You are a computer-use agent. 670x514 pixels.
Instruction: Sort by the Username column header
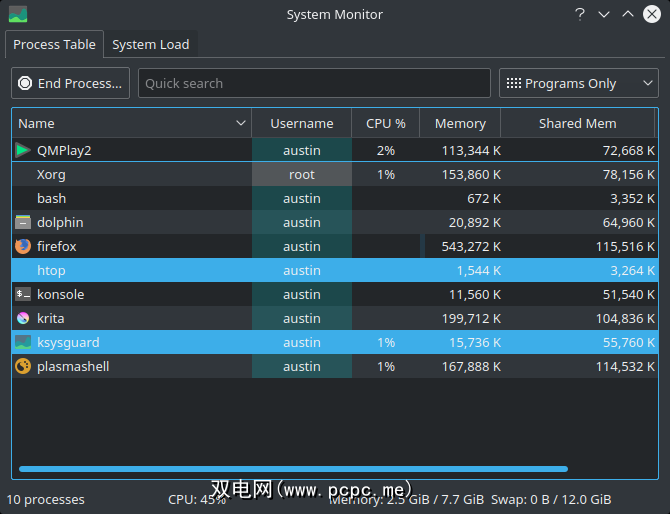pyautogui.click(x=301, y=124)
